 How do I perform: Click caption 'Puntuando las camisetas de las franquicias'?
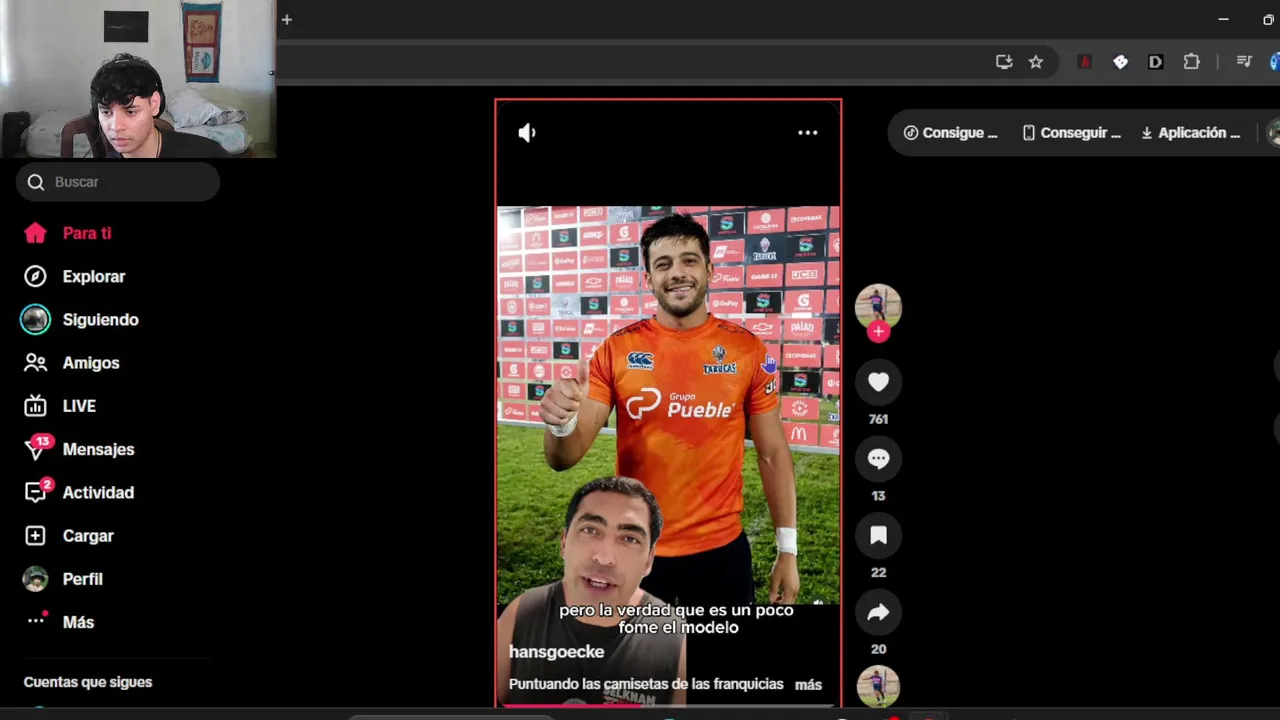tap(646, 684)
